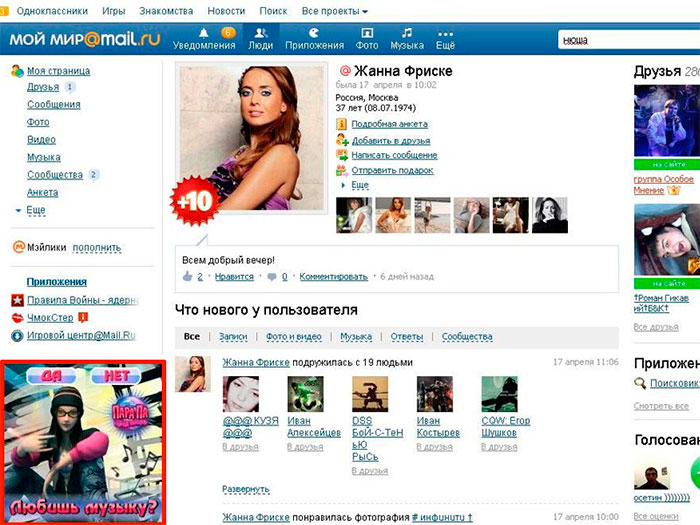Open Игры in the top bar

point(113,11)
